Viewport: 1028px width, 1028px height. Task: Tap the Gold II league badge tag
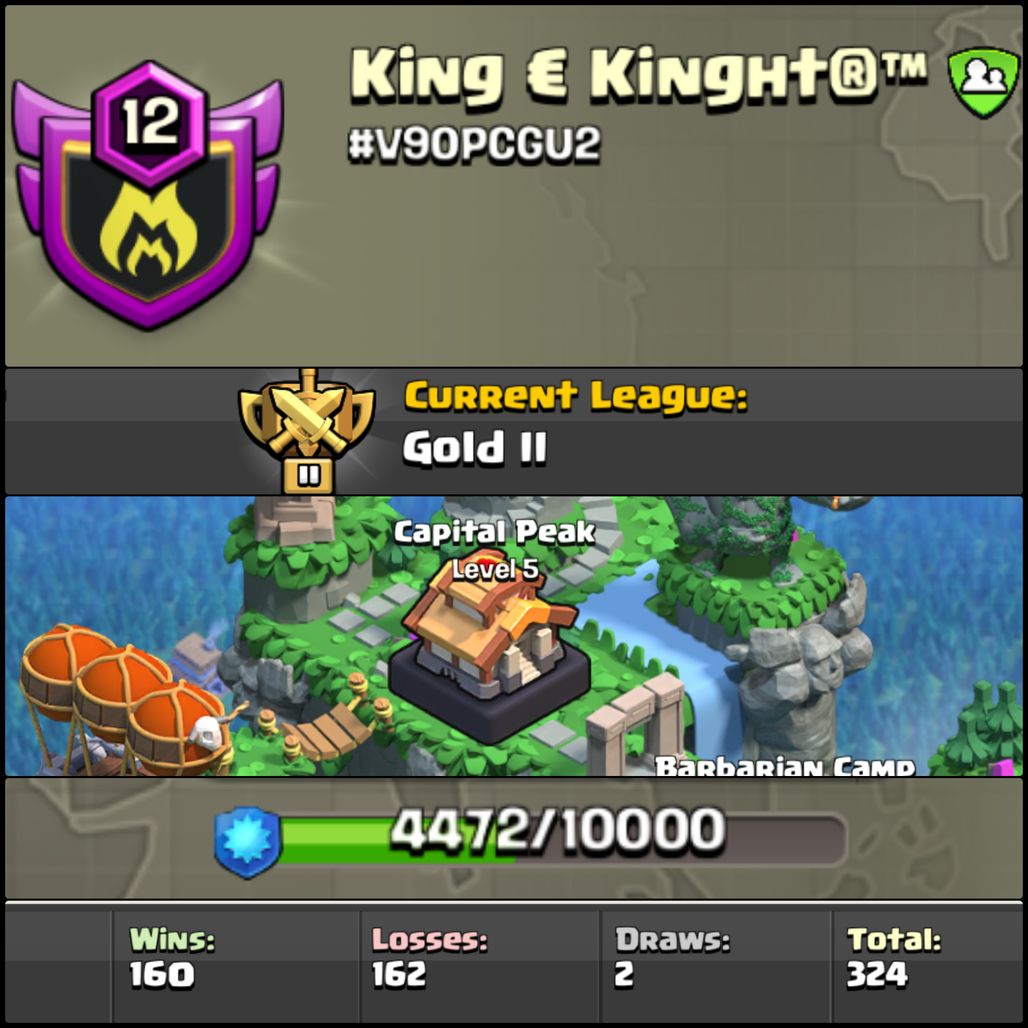pos(308,475)
